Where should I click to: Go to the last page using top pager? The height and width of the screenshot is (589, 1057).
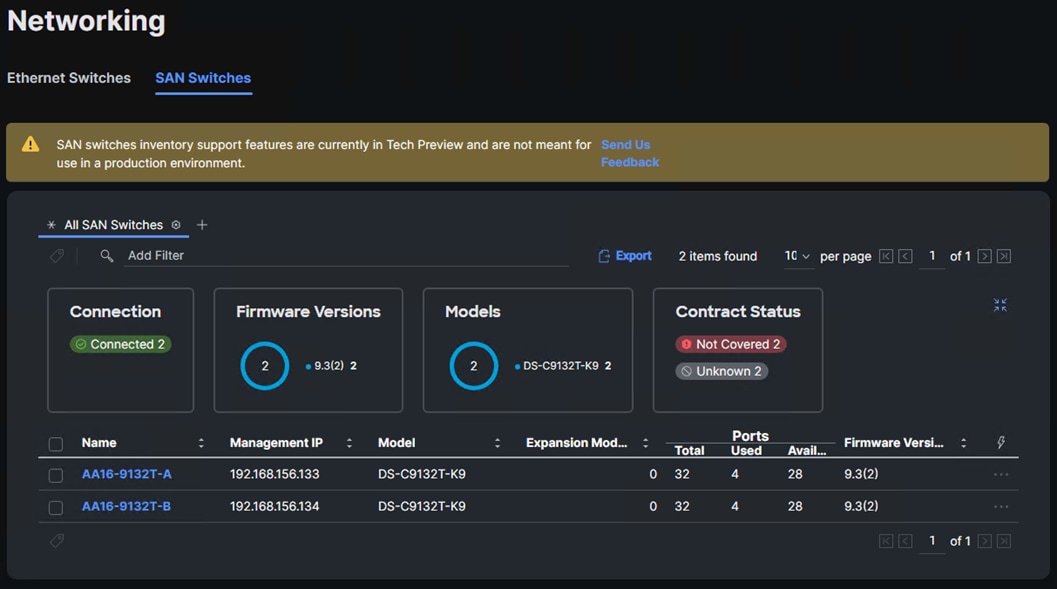click(1004, 256)
